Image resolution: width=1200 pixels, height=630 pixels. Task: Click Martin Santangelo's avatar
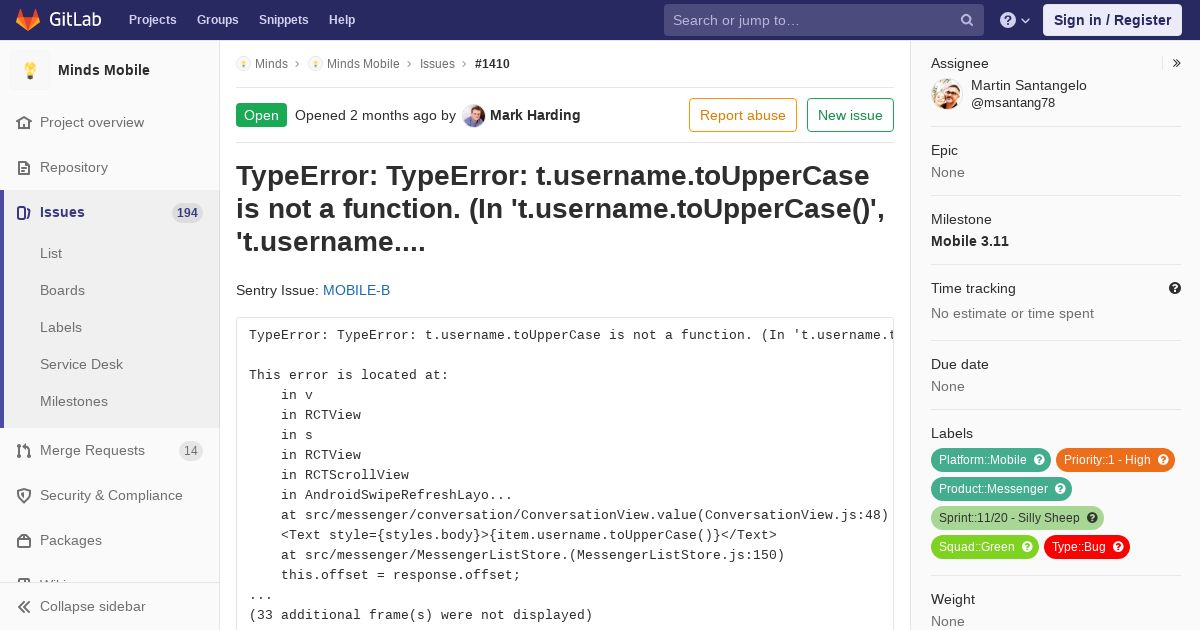click(946, 94)
